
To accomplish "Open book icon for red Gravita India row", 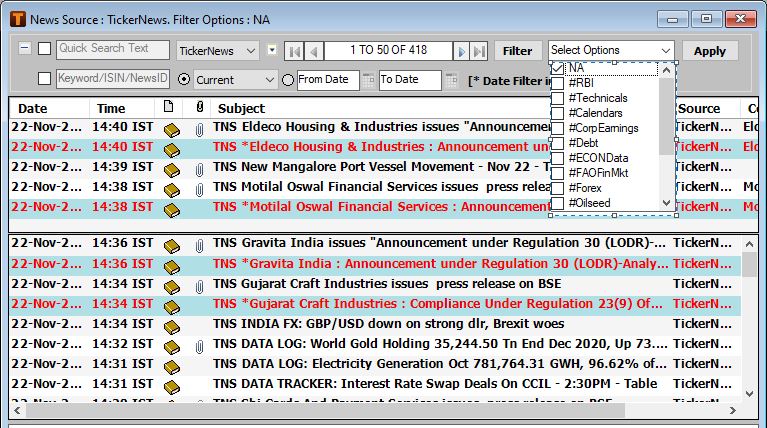I will tap(172, 267).
